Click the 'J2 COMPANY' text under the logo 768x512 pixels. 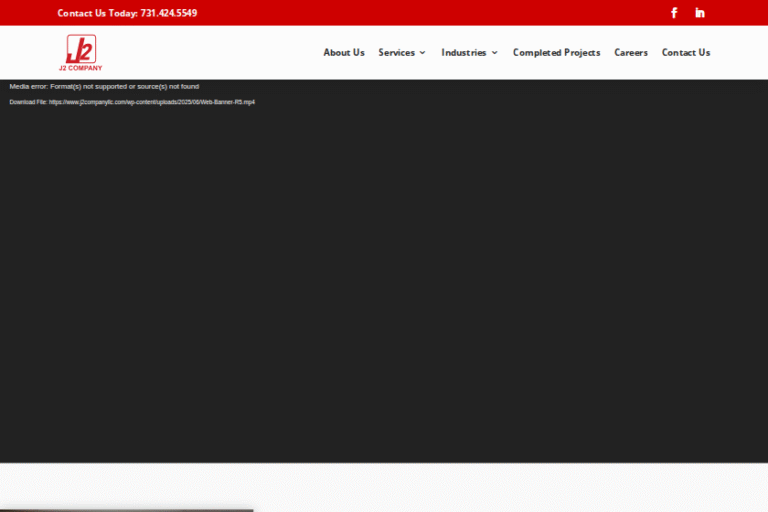(x=80, y=68)
